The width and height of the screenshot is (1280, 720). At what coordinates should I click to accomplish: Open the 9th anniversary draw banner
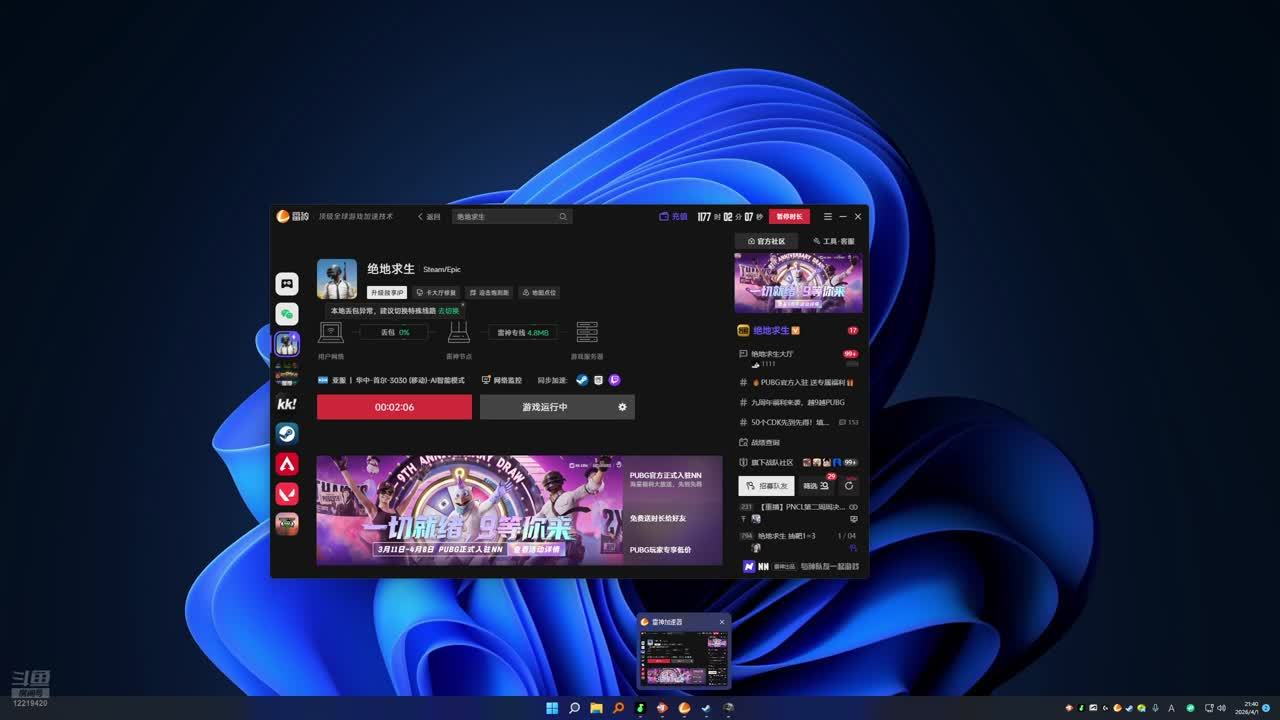tap(470, 511)
